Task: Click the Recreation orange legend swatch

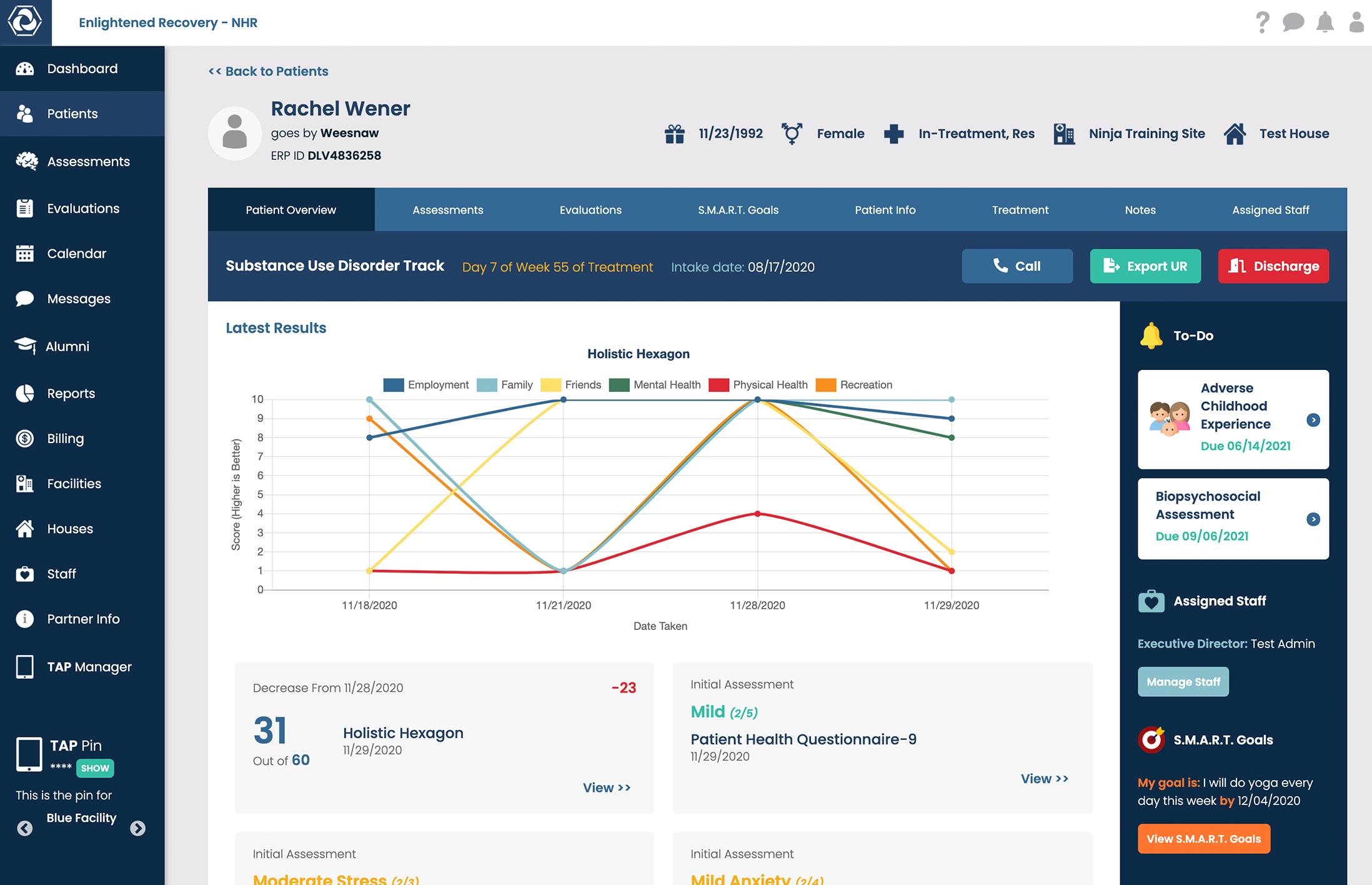Action: click(x=826, y=385)
